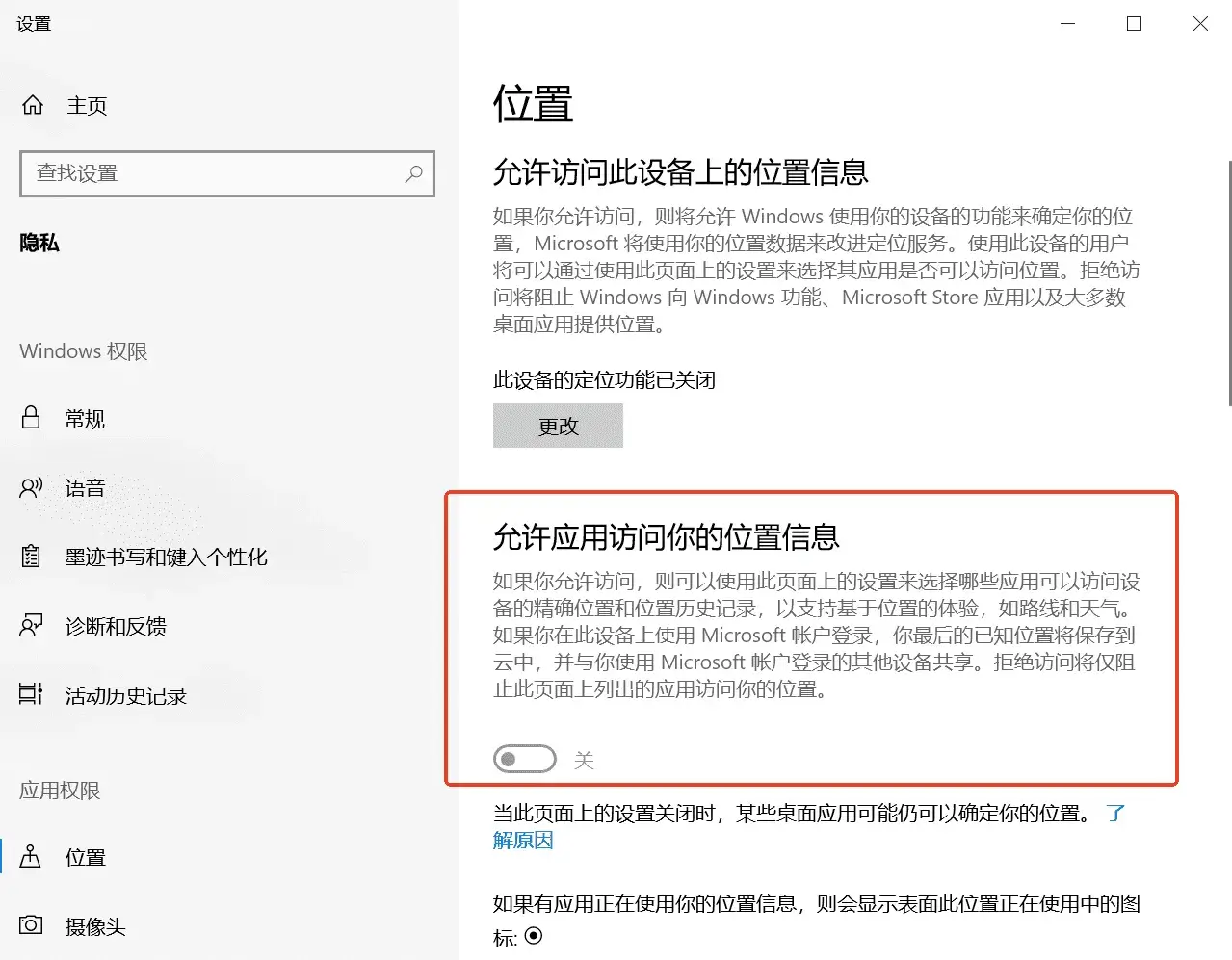
Task: Click the 此设备的定位功能已关闭 status text
Action: click(x=604, y=379)
